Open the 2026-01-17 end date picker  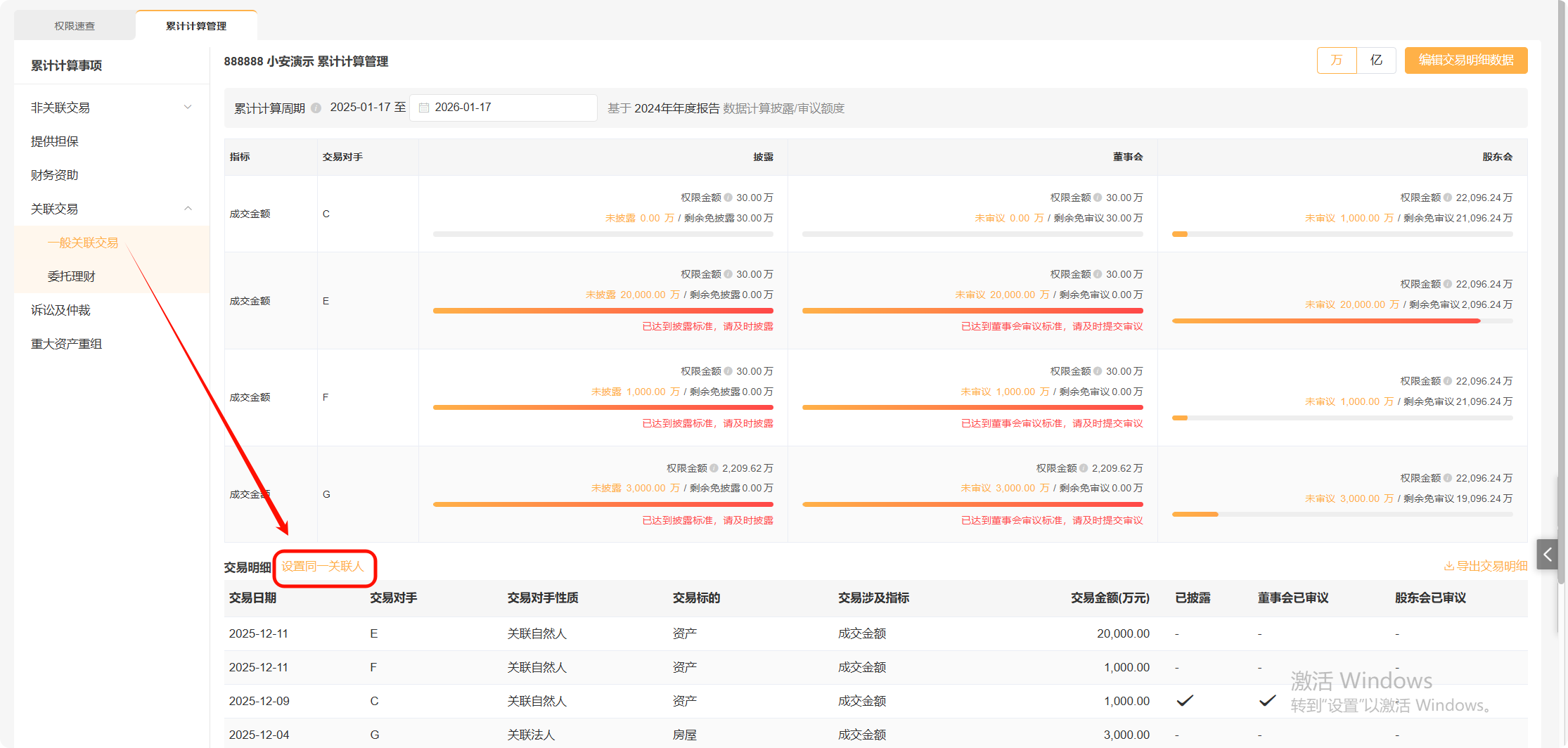[503, 108]
